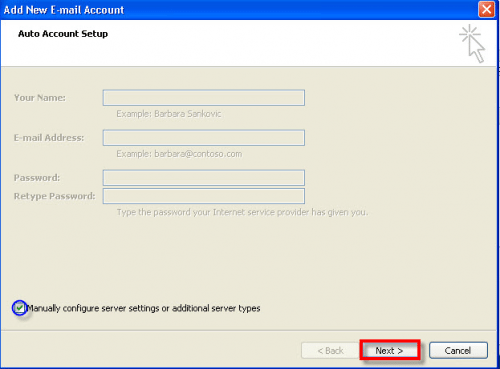Screen dimensions: 500x369
Task: Focus the Your Name input field
Action: coord(204,98)
